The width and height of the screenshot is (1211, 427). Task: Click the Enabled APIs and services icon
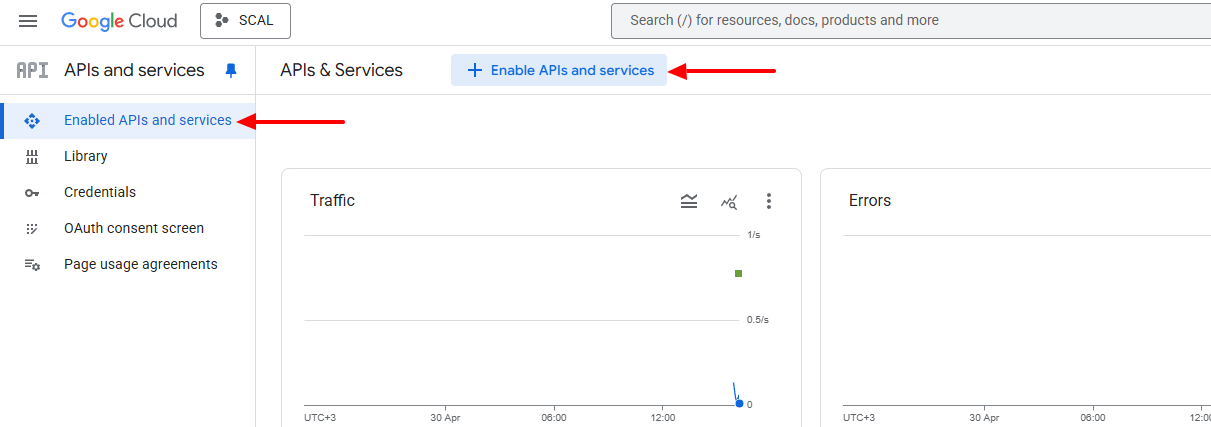(x=32, y=121)
